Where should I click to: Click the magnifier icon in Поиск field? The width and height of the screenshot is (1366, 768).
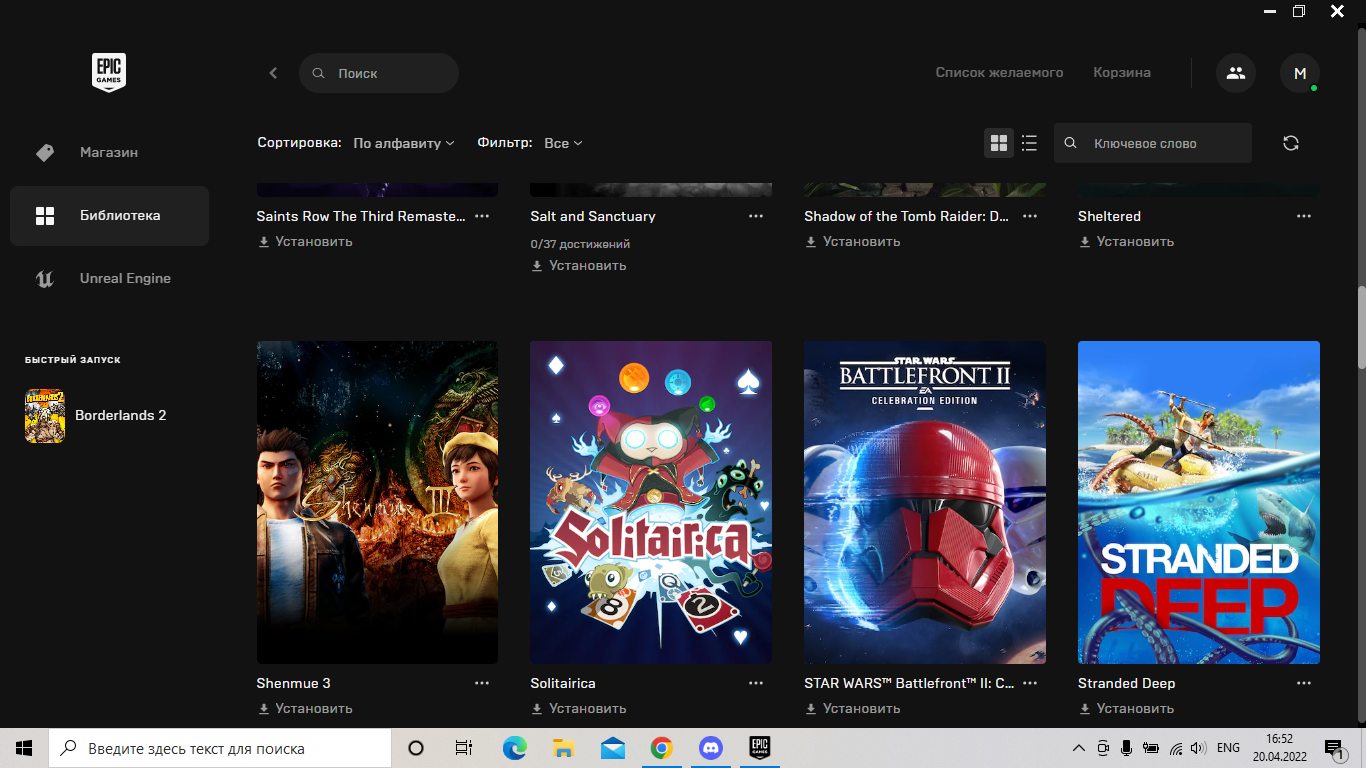pos(319,73)
